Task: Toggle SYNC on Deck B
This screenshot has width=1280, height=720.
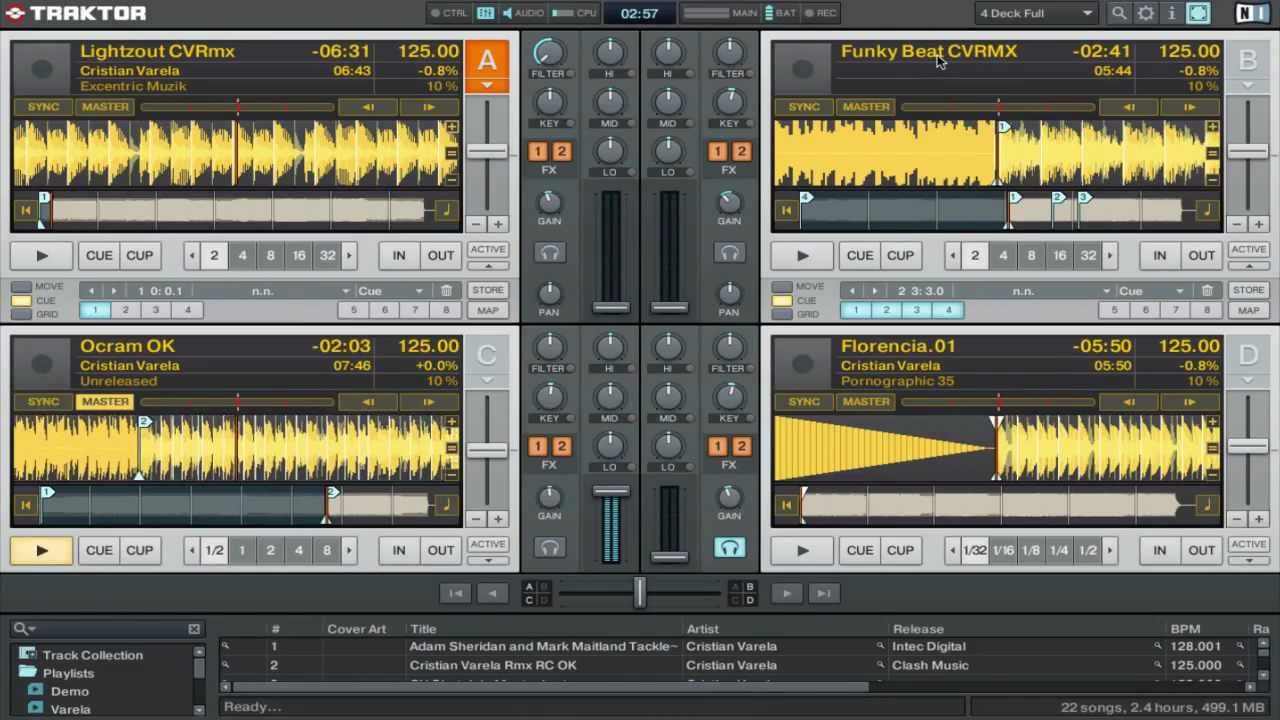Action: [804, 107]
